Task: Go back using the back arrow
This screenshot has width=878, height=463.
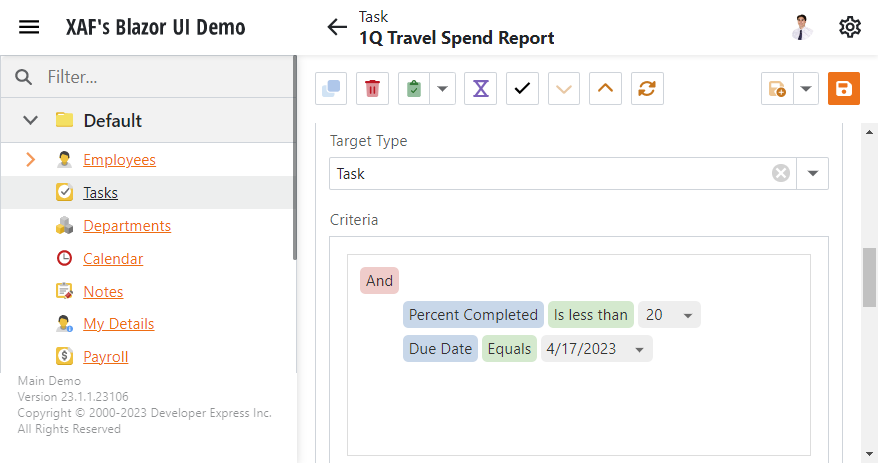Action: (337, 27)
